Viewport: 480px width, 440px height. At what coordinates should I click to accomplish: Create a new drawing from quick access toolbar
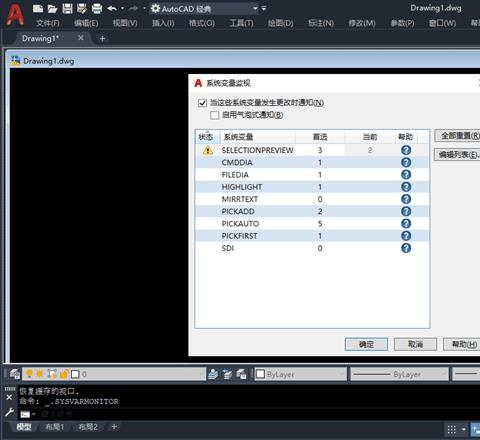pyautogui.click(x=38, y=8)
